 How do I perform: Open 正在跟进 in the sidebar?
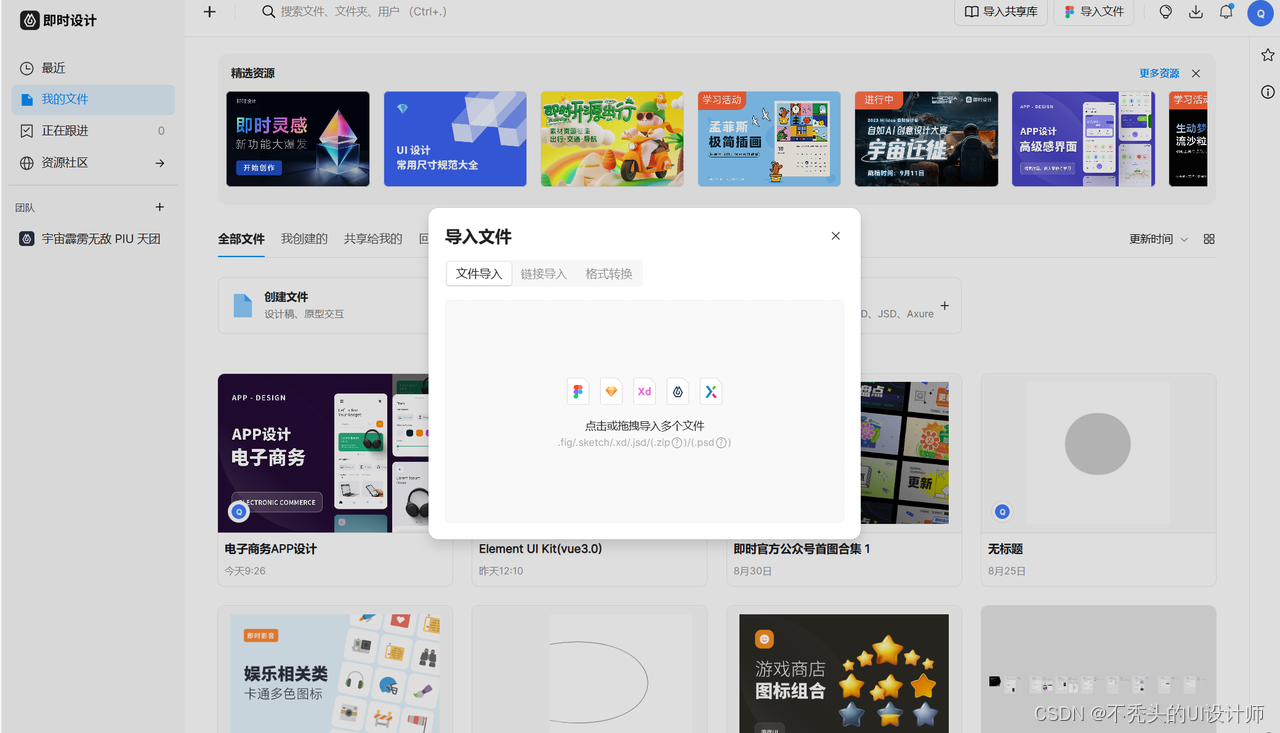pos(93,131)
